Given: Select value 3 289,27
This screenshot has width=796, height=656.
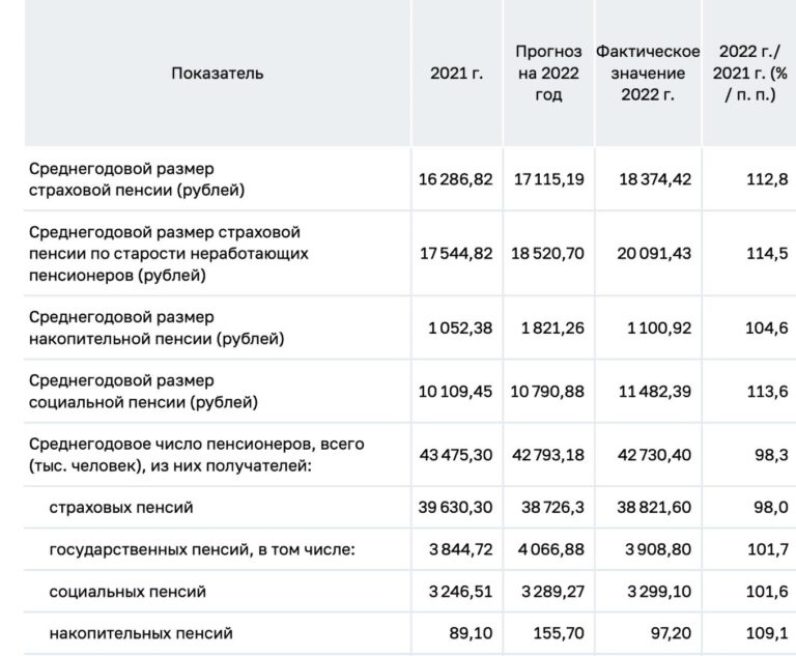Looking at the screenshot, I should 553,592.
